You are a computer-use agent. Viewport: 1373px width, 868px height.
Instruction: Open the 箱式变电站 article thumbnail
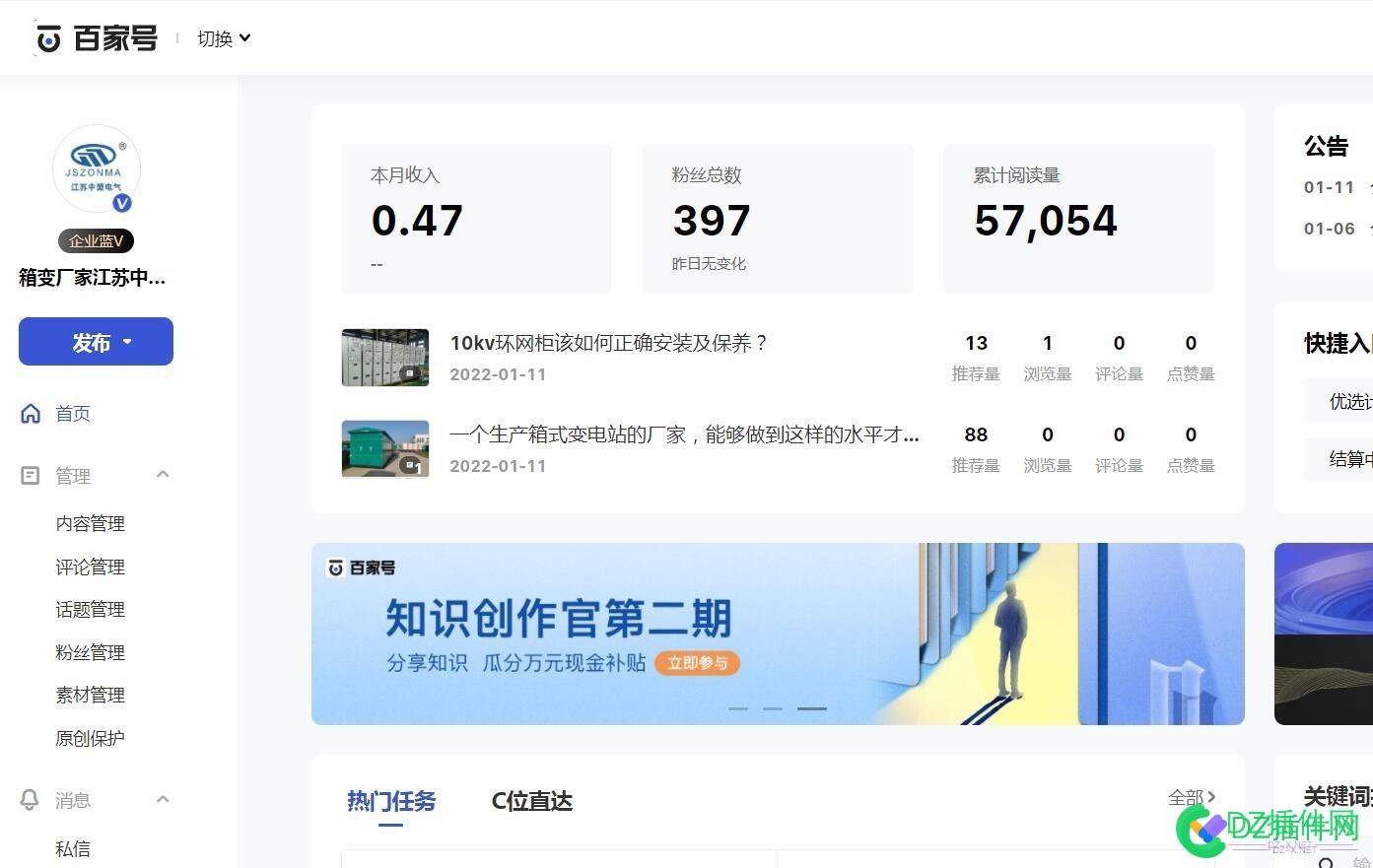(x=385, y=449)
